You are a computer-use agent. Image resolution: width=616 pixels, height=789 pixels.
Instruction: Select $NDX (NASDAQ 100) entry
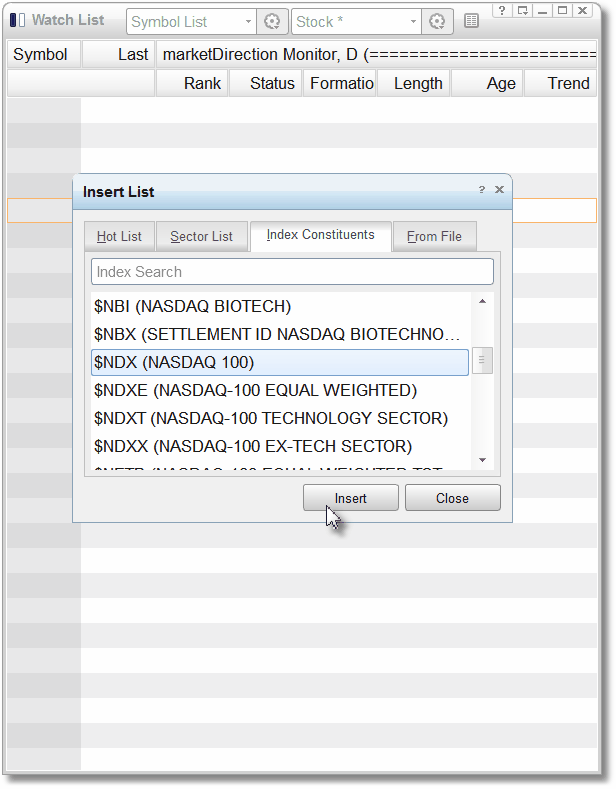tap(280, 362)
